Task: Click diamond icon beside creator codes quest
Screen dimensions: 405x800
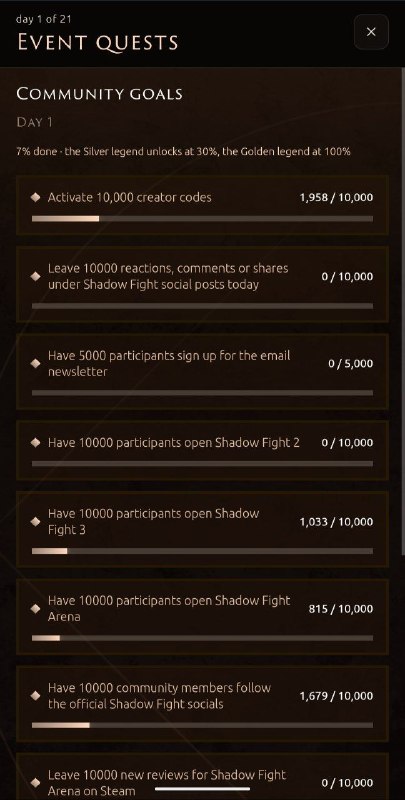Action: (35, 197)
